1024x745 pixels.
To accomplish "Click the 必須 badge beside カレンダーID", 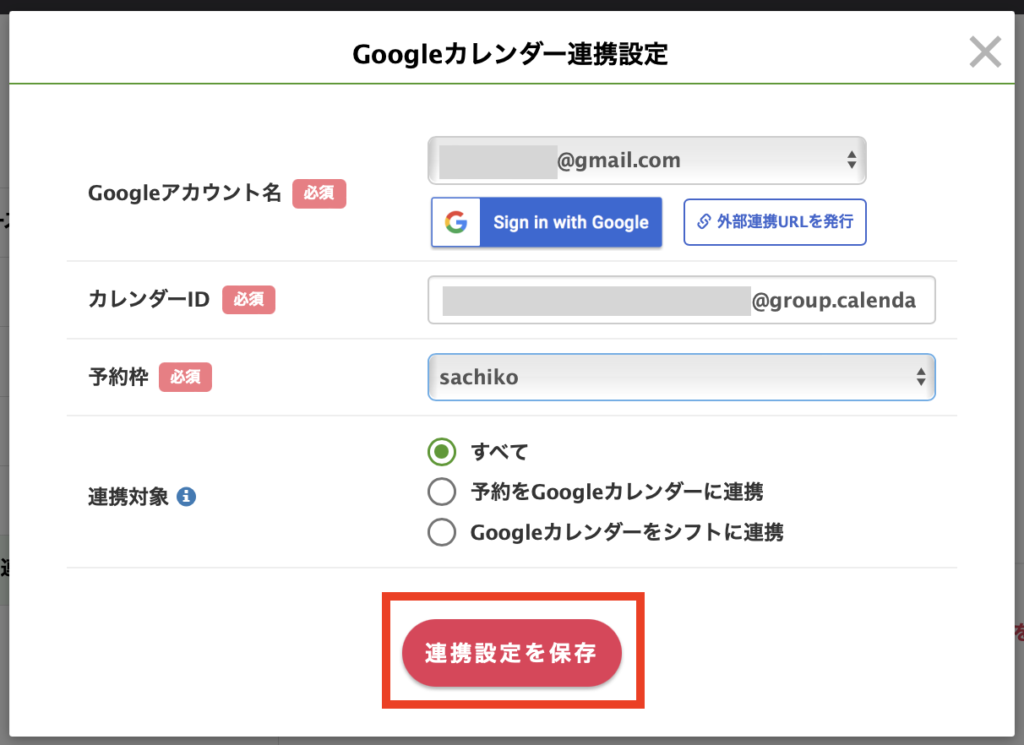I will pyautogui.click(x=248, y=300).
